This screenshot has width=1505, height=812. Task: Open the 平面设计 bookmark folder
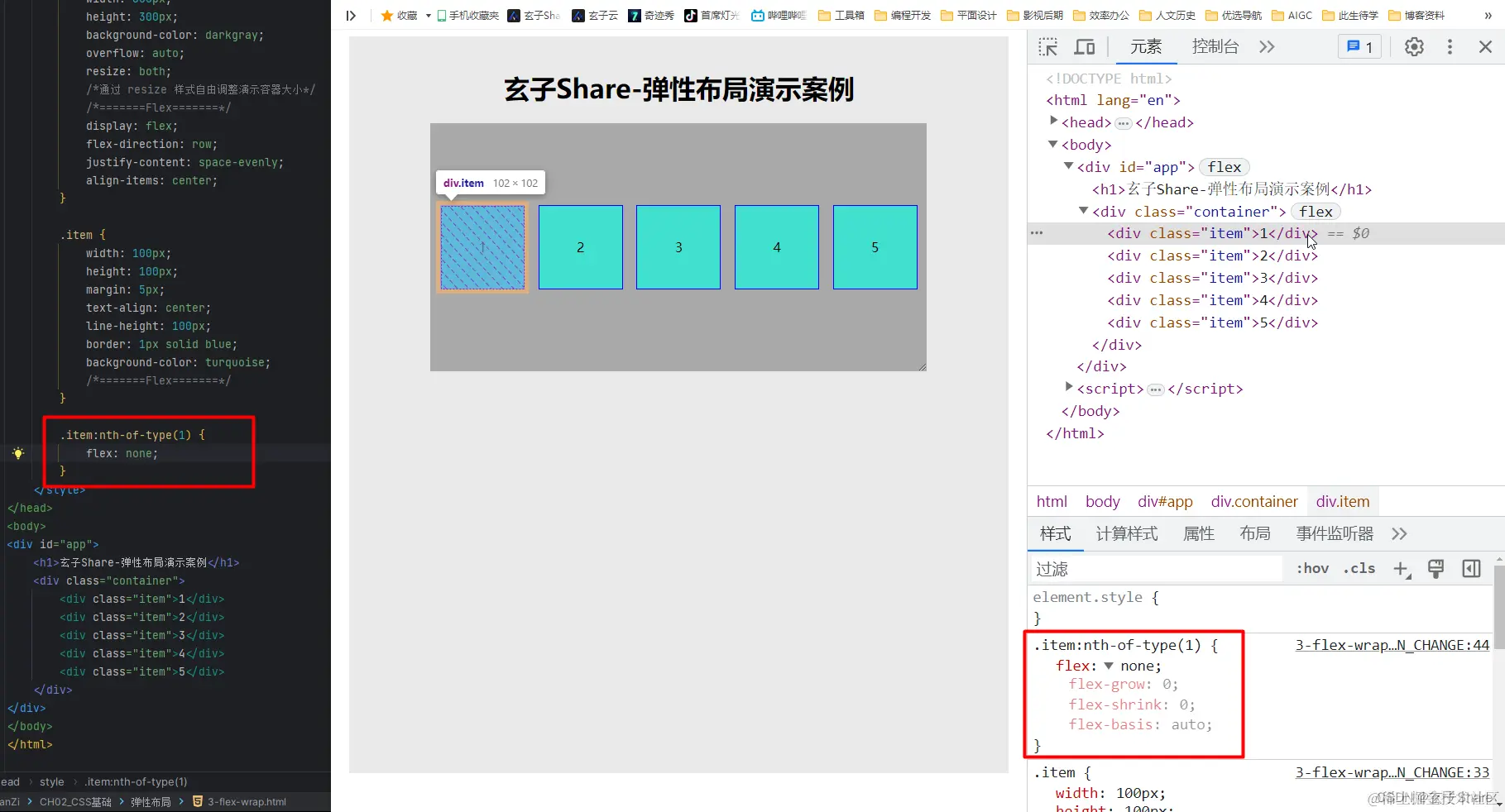pyautogui.click(x=969, y=15)
